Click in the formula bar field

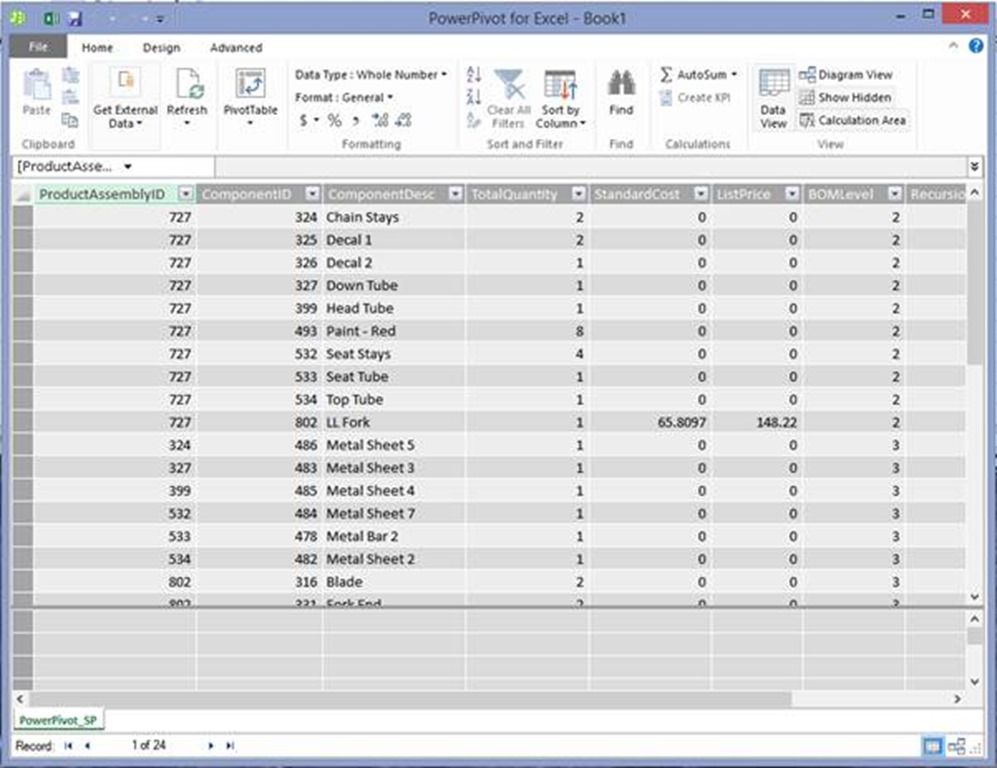591,167
